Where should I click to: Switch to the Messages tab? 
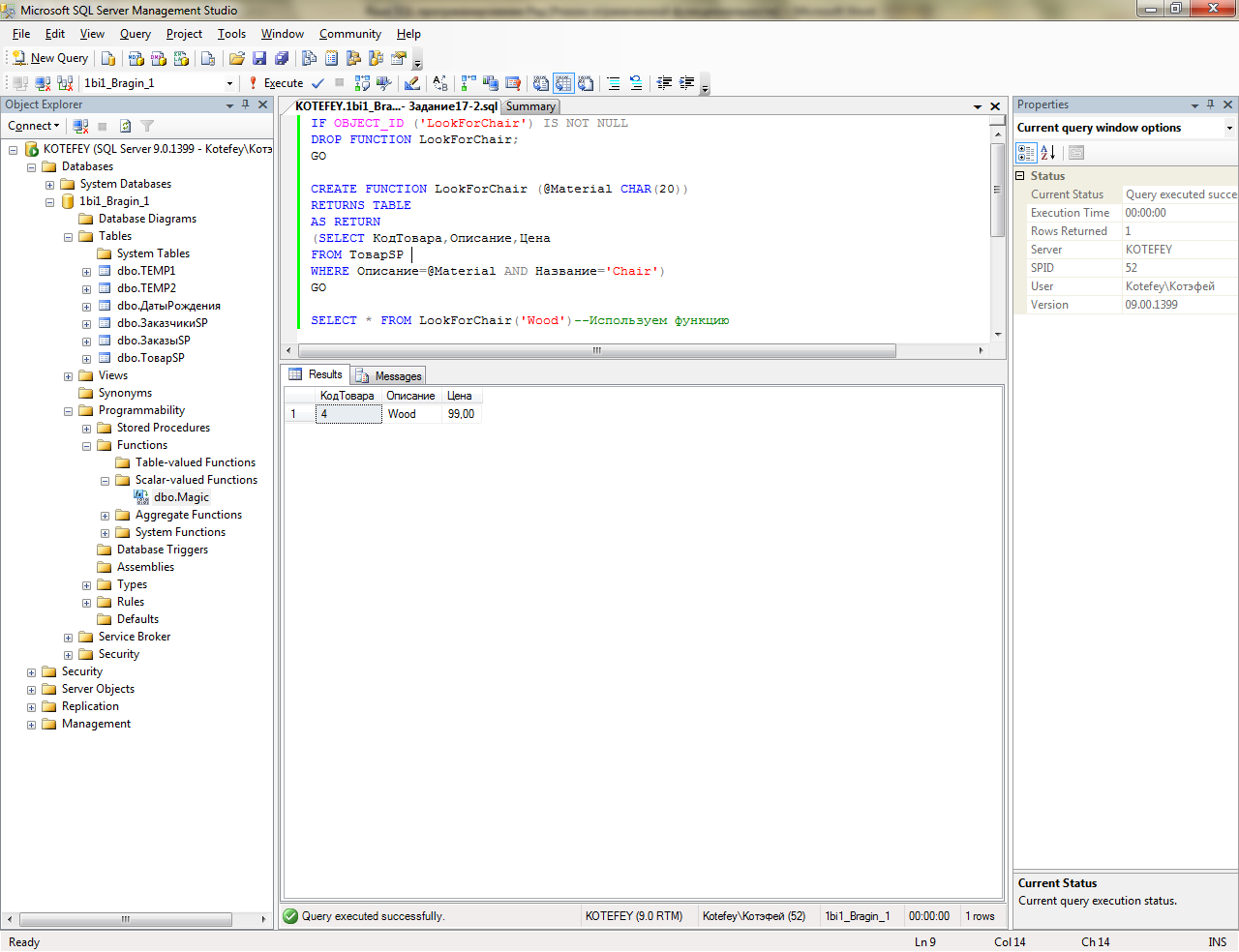click(388, 375)
